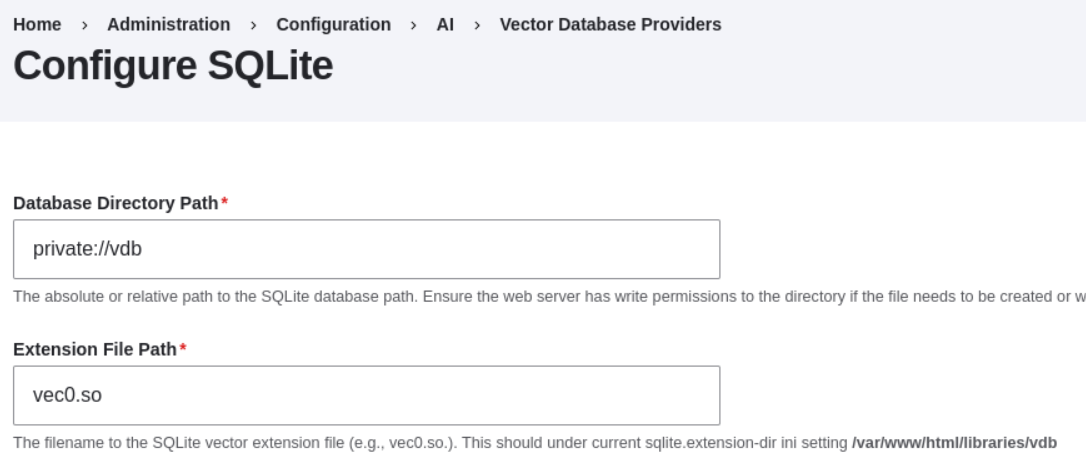Viewport: 1086px width, 476px height.
Task: Focus the Extension File Path input field
Action: [x=366, y=395]
